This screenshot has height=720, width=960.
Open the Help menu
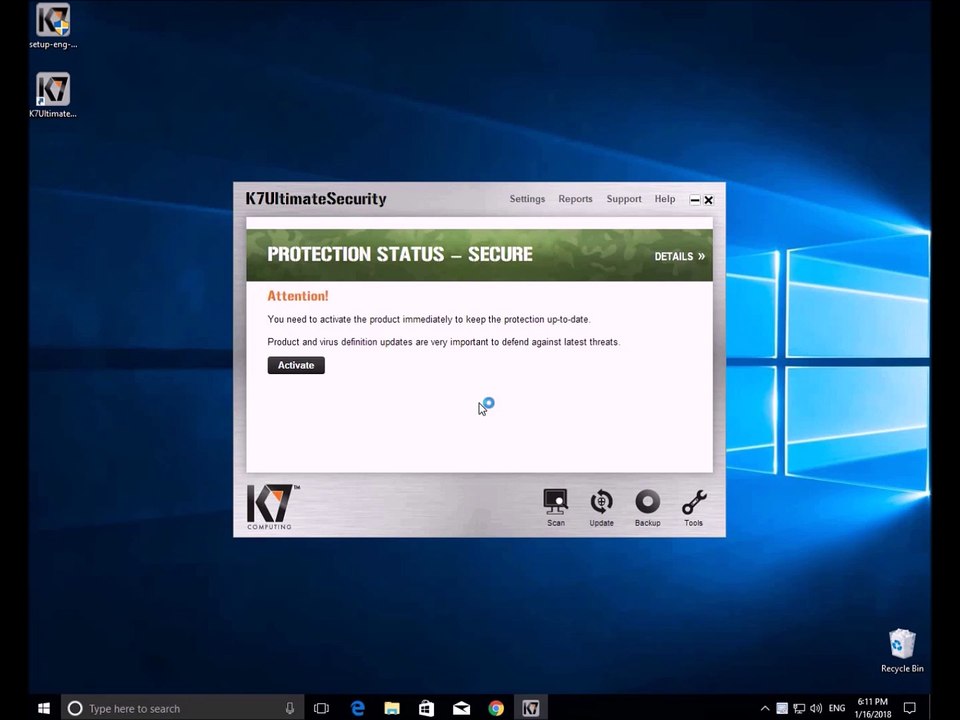tap(665, 199)
